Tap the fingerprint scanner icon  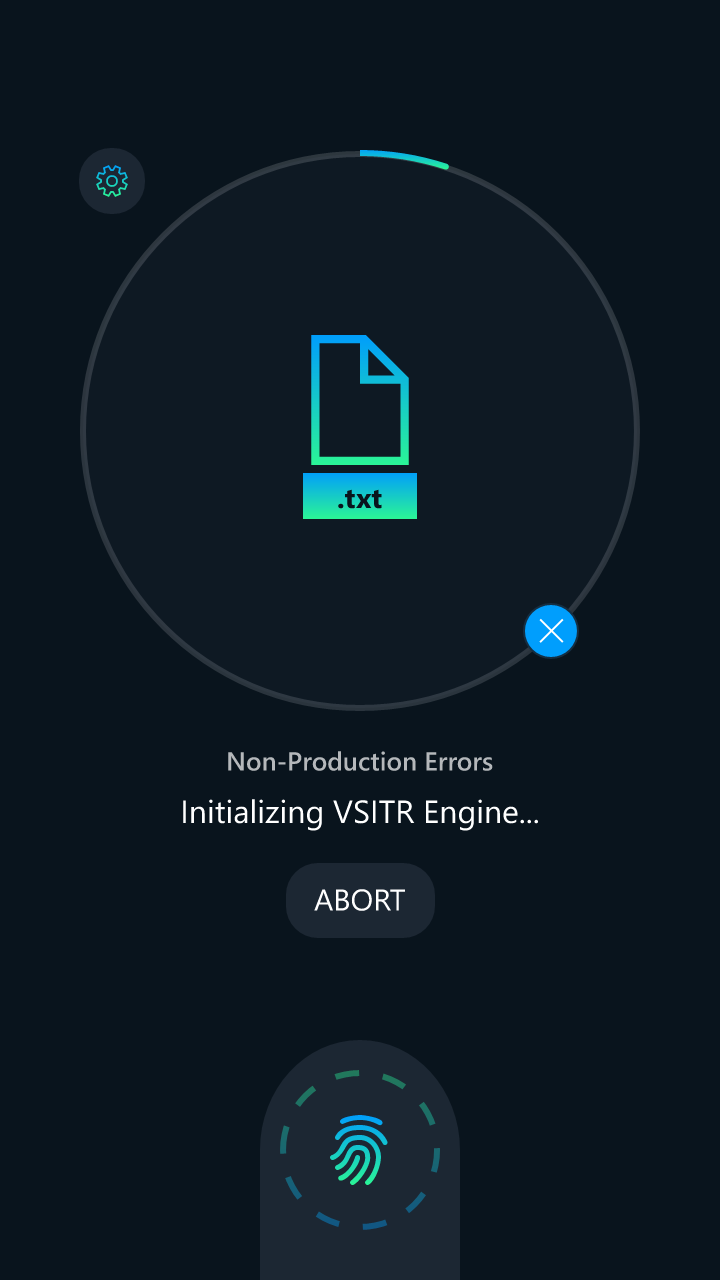[359, 1149]
